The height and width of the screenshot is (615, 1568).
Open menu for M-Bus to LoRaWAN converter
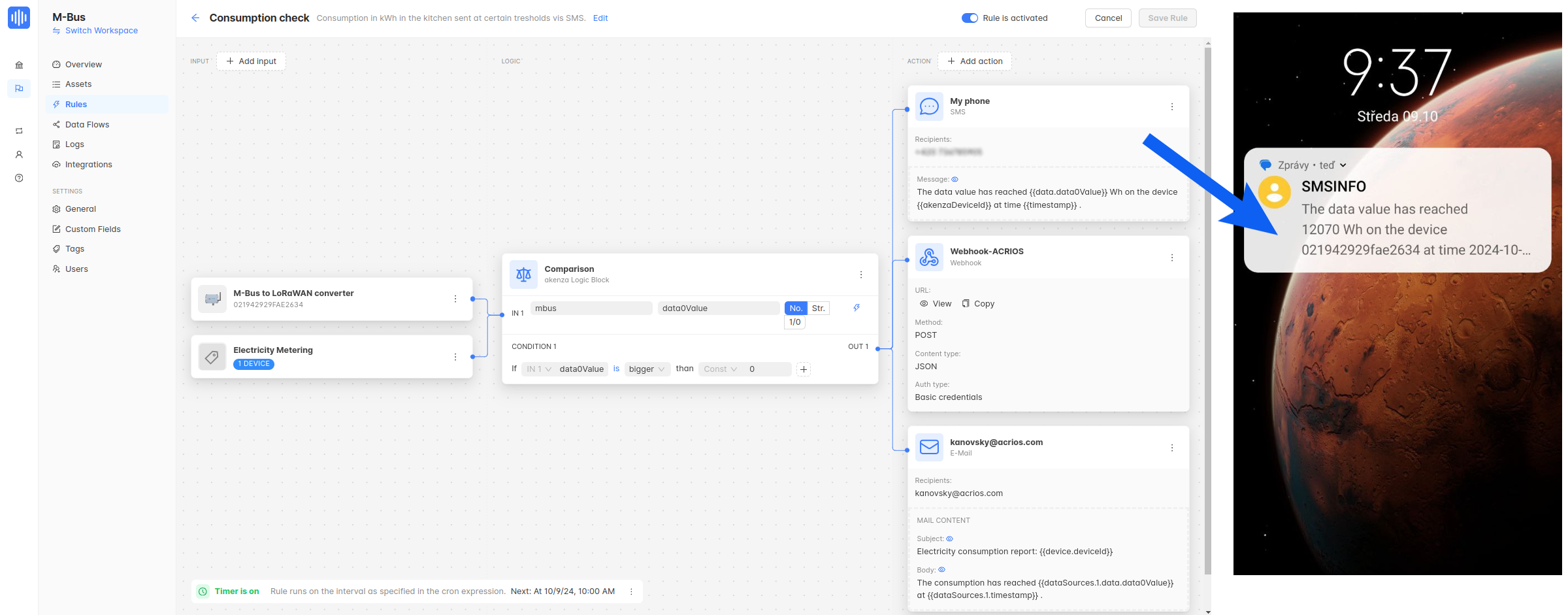click(x=455, y=299)
